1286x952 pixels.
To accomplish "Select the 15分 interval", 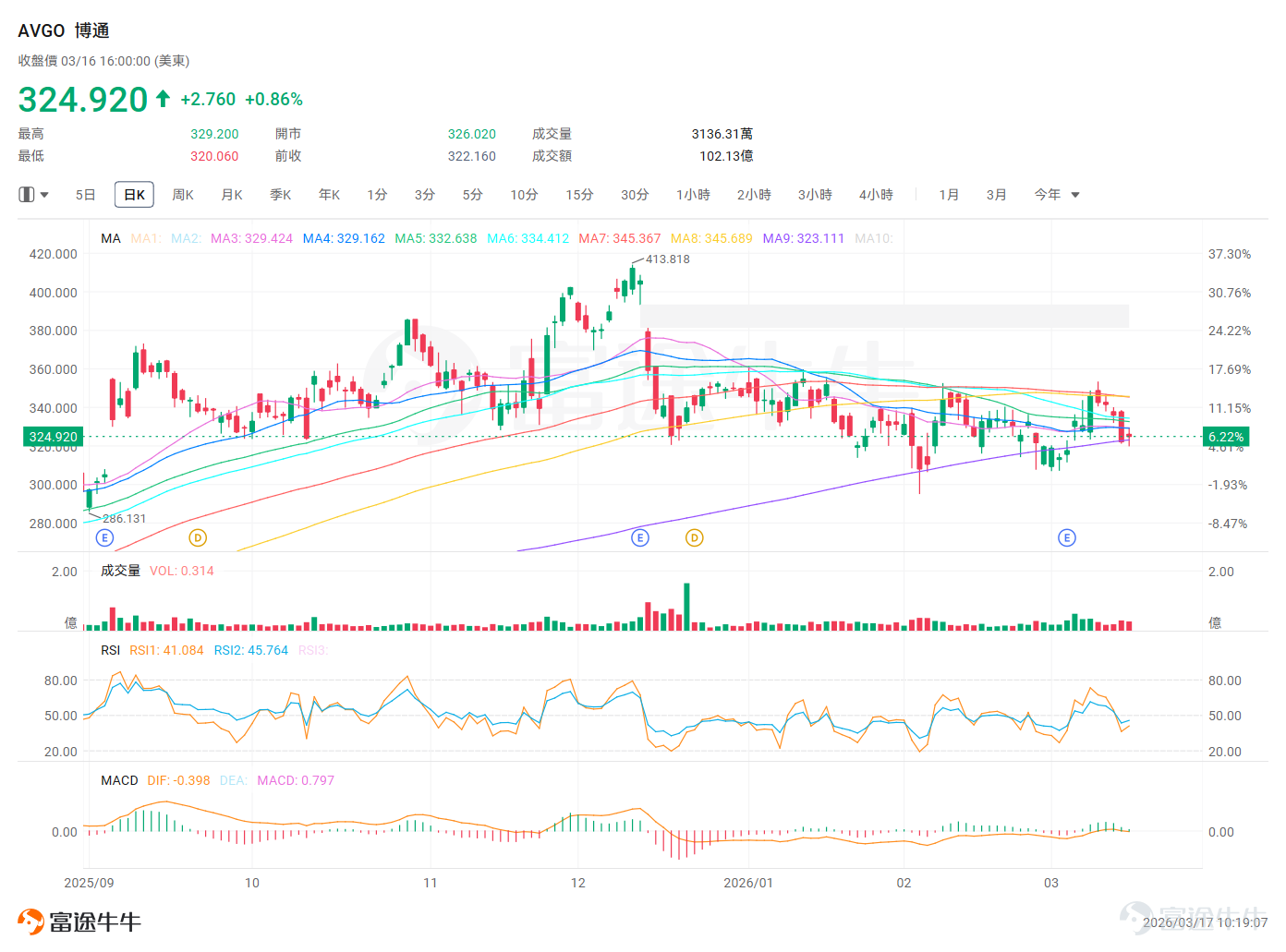I will [580, 195].
